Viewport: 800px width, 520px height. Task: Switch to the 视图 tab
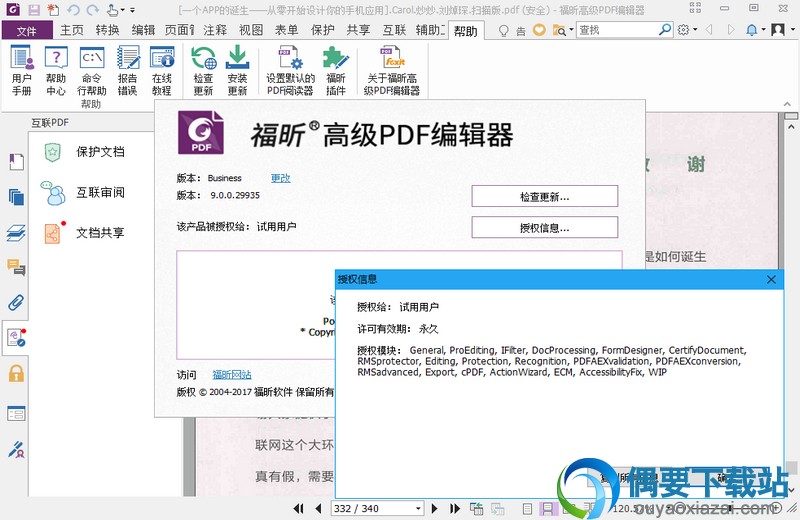click(x=251, y=31)
